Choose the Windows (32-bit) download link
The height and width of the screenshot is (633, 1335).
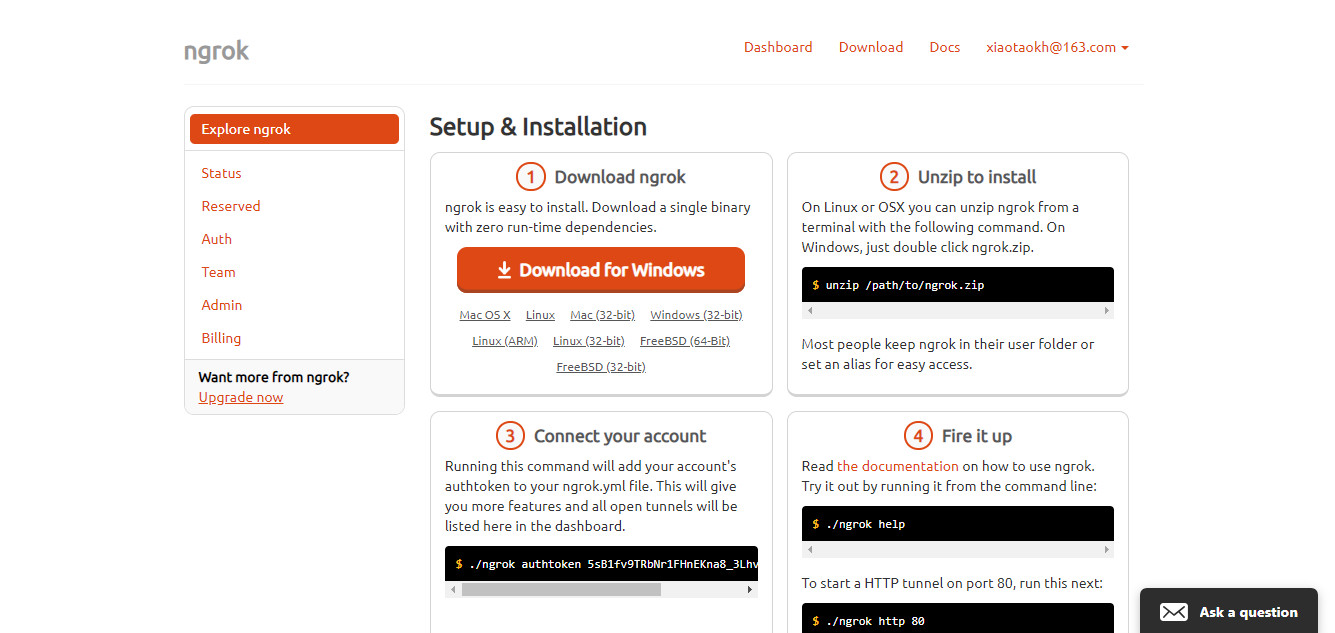[696, 315]
